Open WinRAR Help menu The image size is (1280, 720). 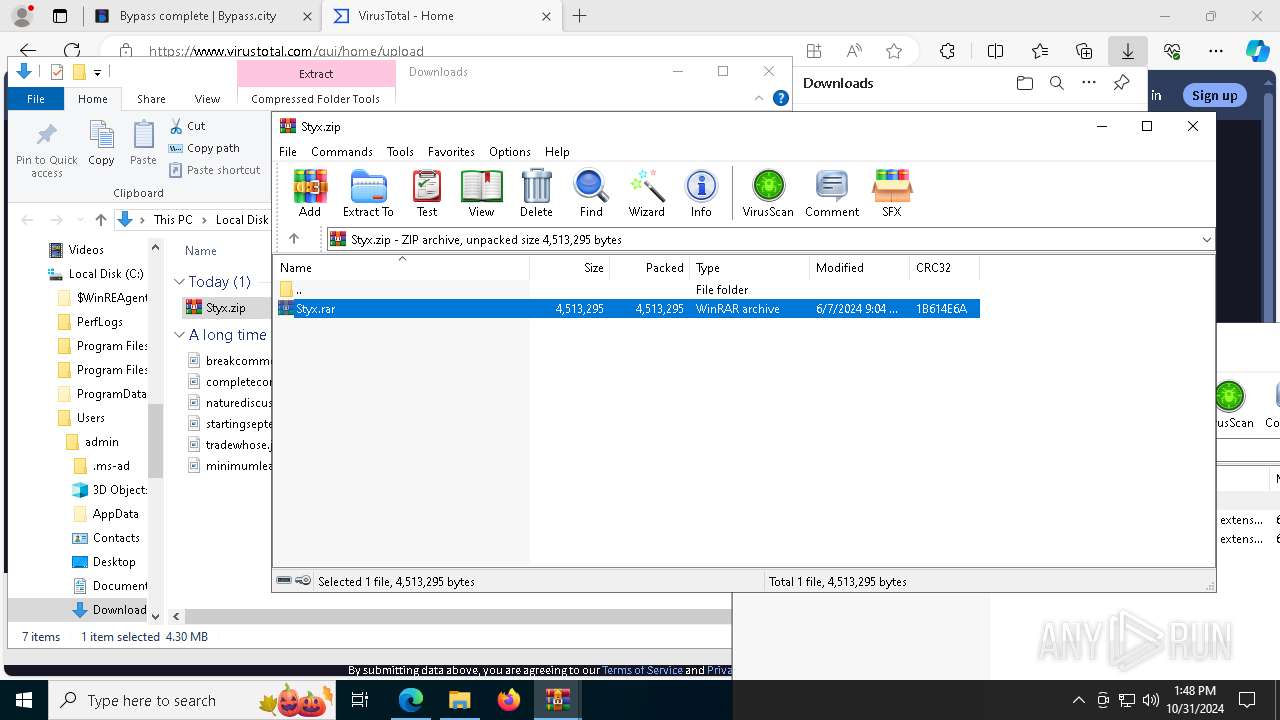coord(557,152)
